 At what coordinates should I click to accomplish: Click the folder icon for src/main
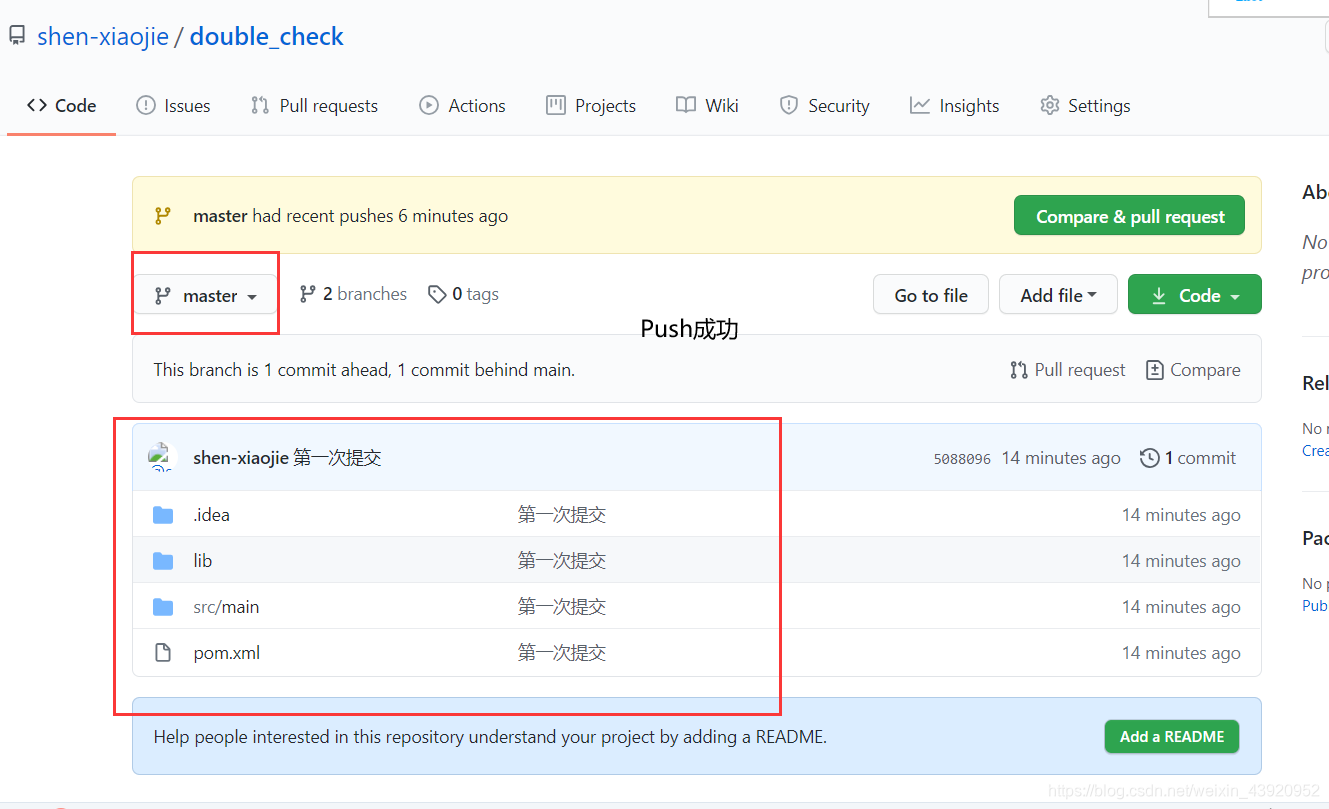(163, 607)
